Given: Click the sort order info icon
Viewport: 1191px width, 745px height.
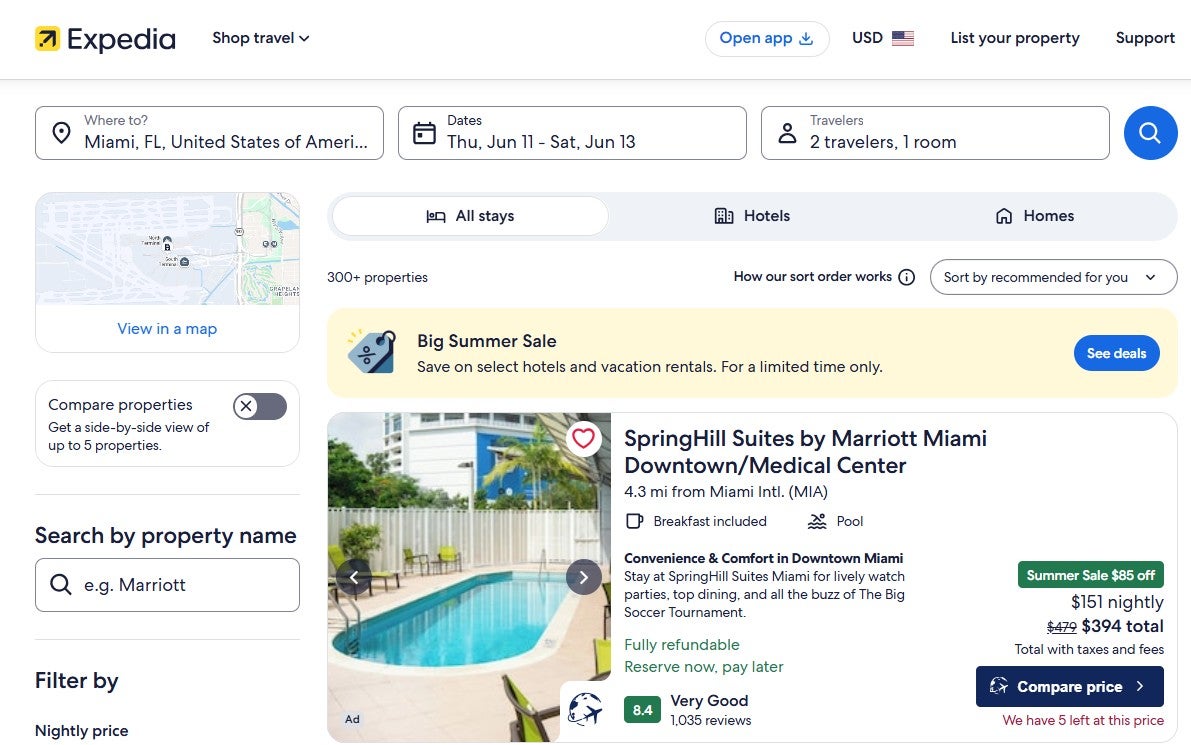Looking at the screenshot, I should click(906, 277).
